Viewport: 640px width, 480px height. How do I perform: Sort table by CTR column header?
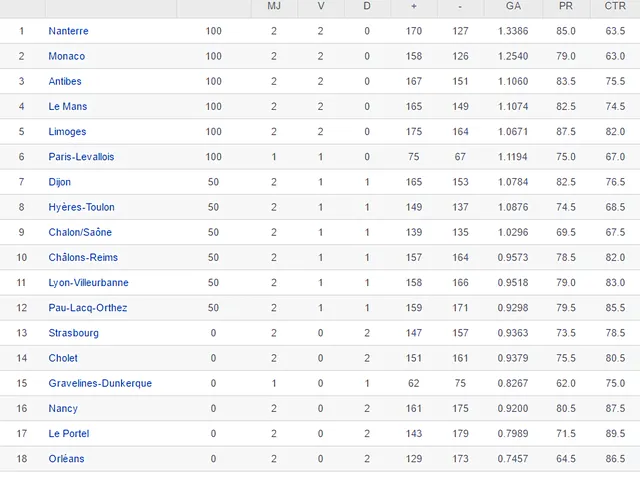pyautogui.click(x=615, y=6)
